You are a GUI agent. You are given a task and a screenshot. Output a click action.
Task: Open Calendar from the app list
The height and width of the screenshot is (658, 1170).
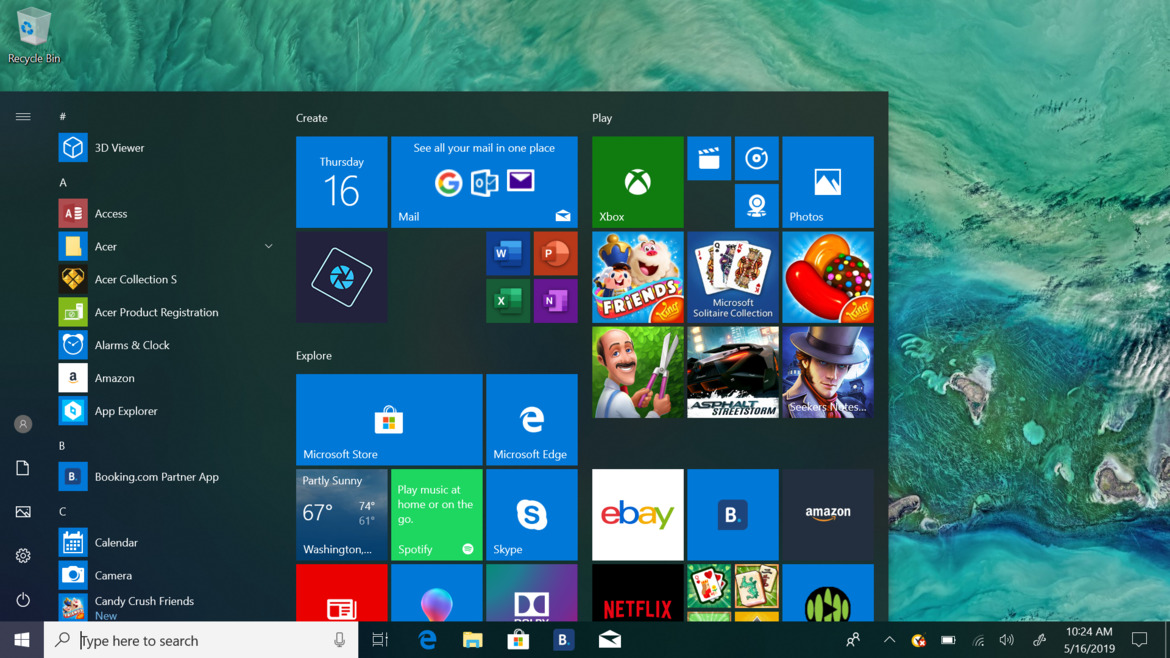coord(166,542)
